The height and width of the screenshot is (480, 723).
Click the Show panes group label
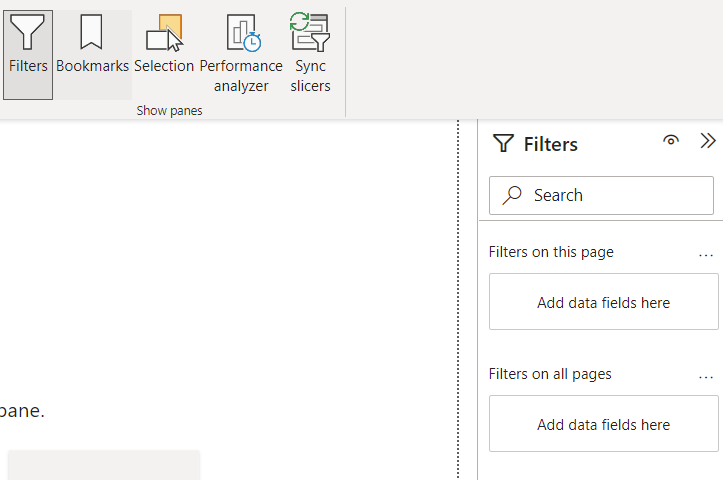tap(169, 111)
